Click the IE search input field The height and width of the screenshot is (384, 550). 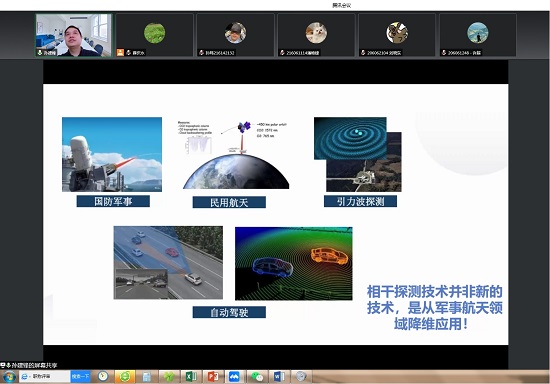pyautogui.click(x=45, y=376)
